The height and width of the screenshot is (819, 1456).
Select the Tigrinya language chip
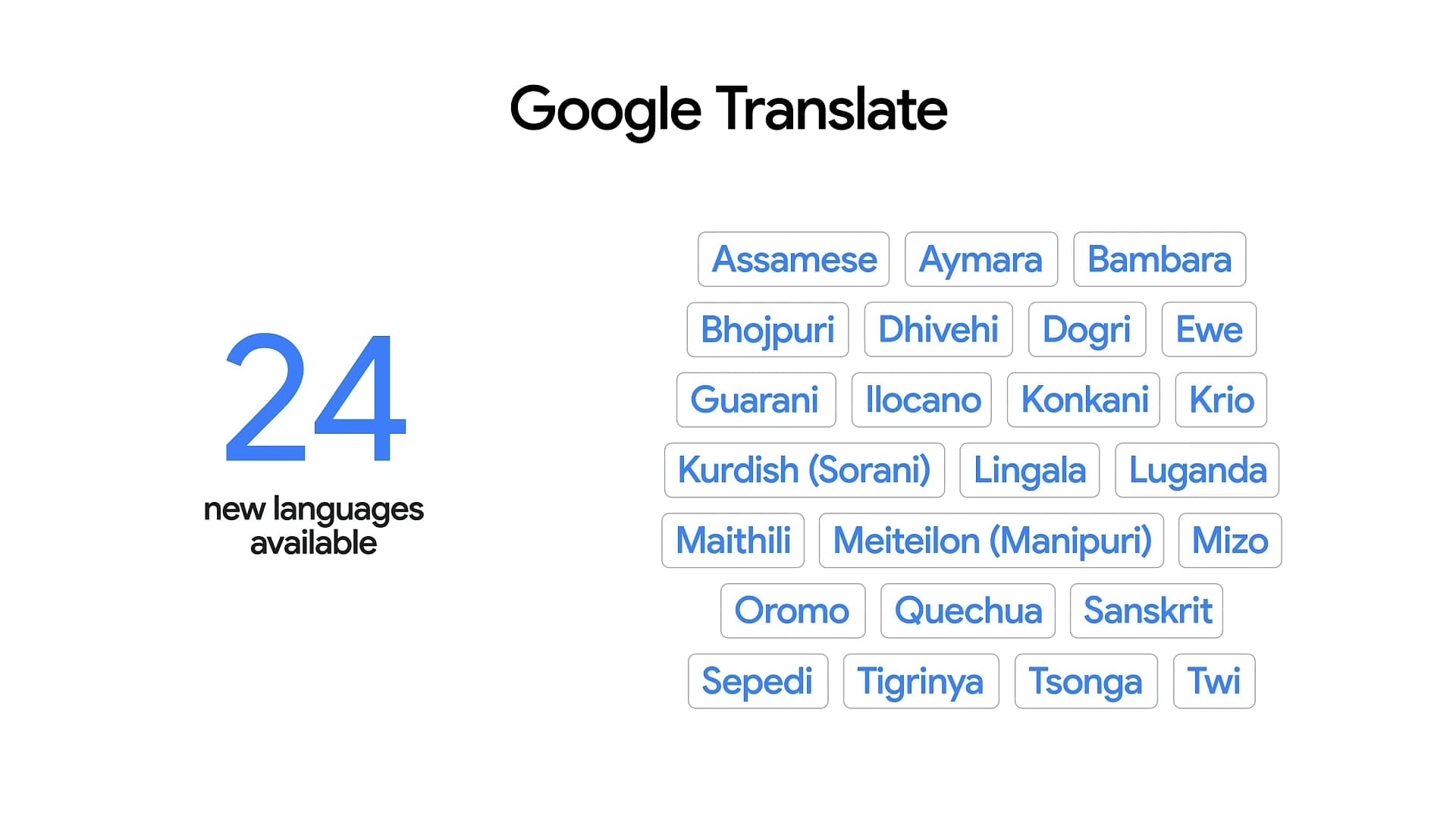(921, 681)
